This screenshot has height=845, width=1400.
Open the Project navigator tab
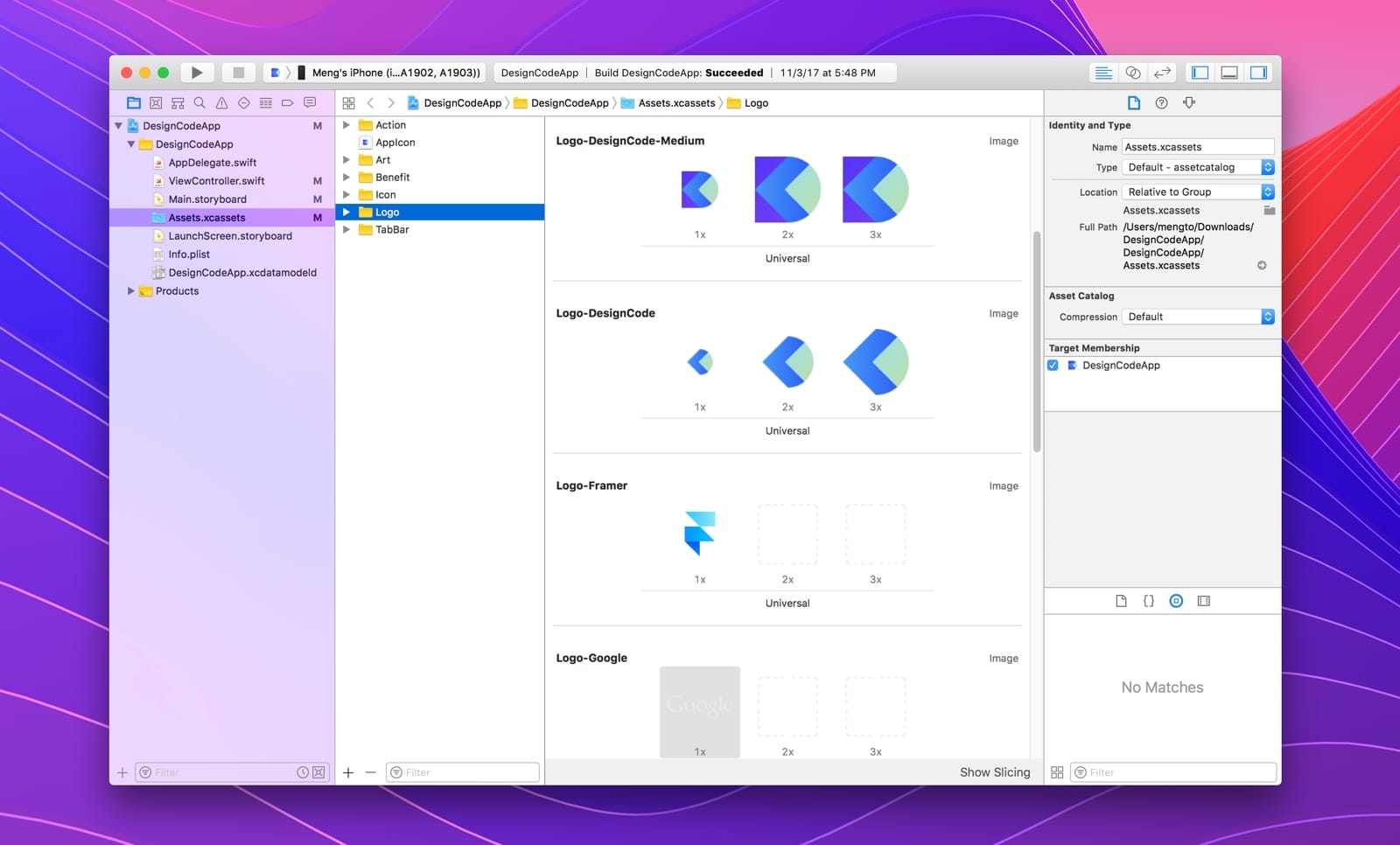pyautogui.click(x=134, y=102)
